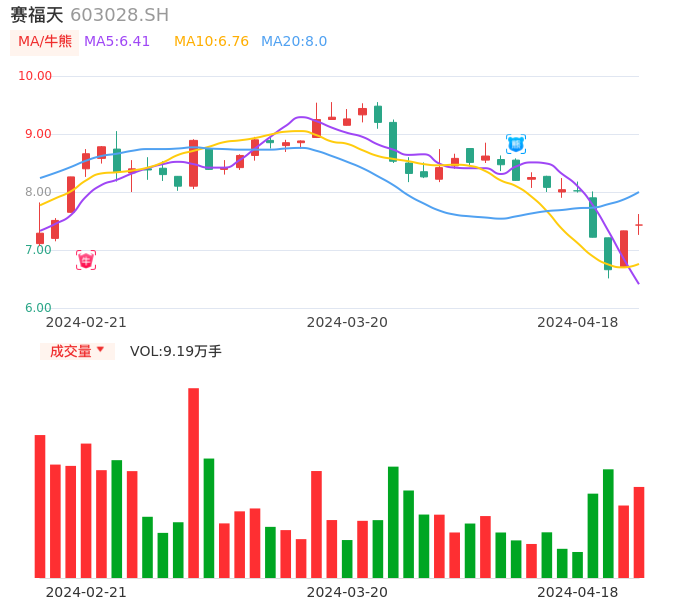
Task: Click the VOL:9.19万手 volume readout
Action: pyautogui.click(x=176, y=351)
